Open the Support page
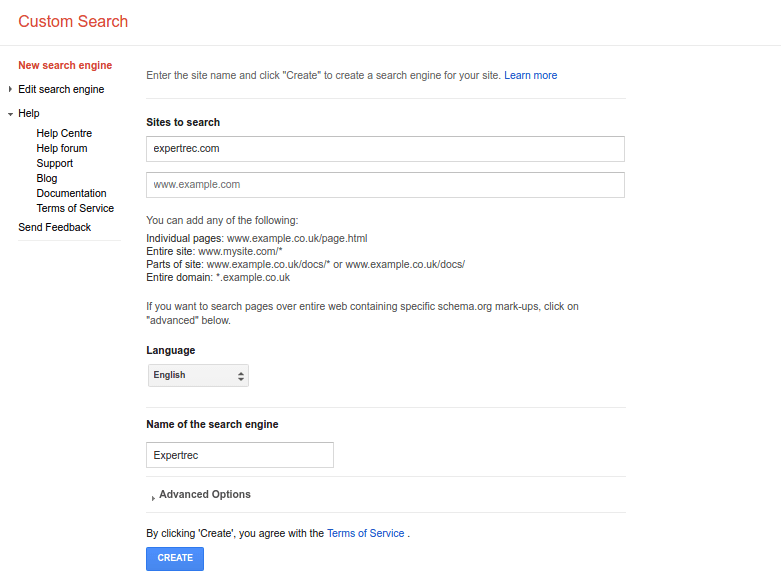This screenshot has width=781, height=583. [x=55, y=163]
